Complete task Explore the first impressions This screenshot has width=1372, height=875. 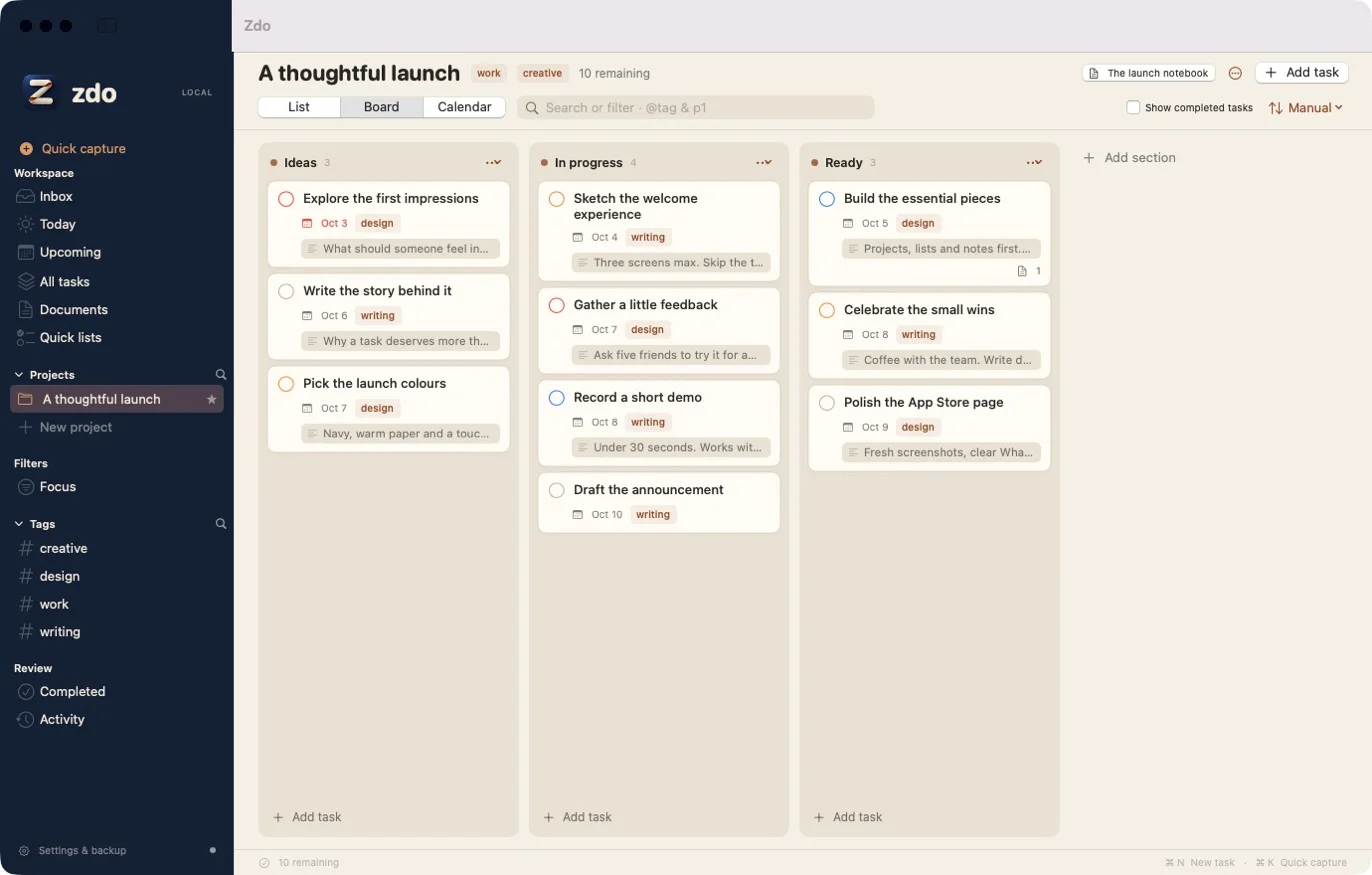[x=286, y=199]
